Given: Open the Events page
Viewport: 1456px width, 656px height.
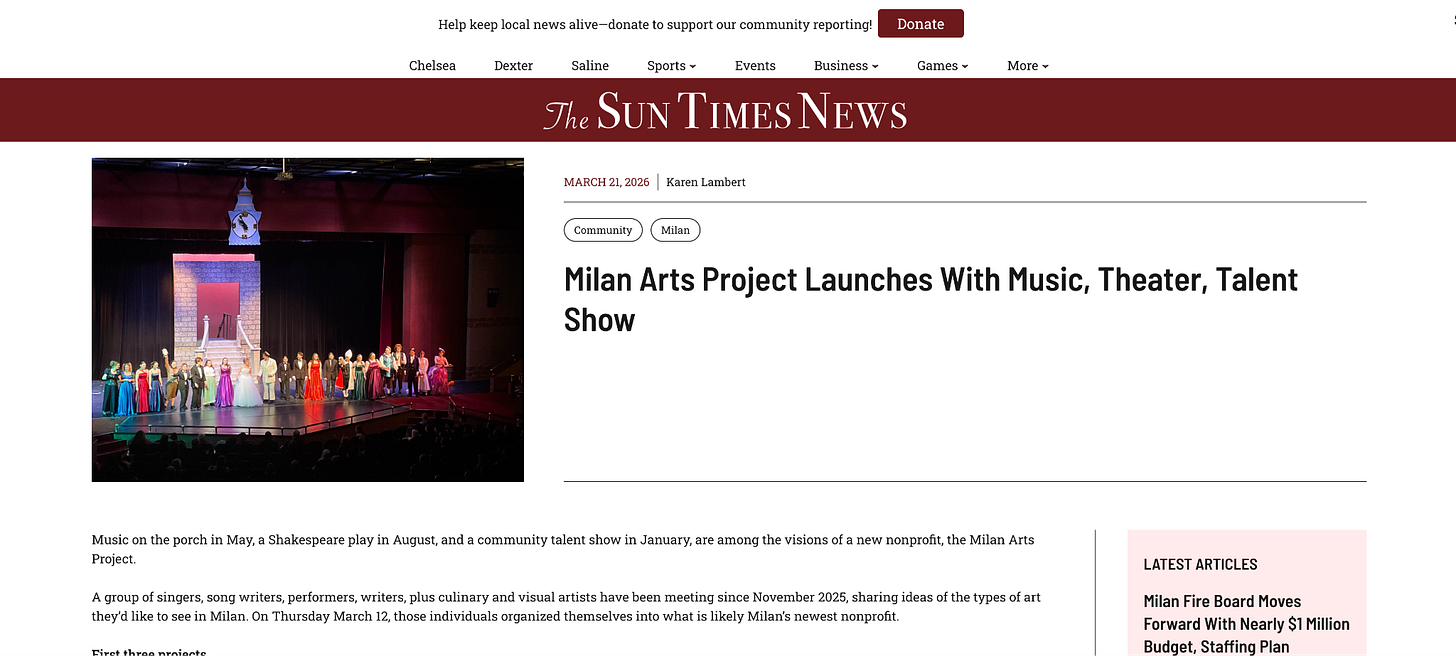Looking at the screenshot, I should (x=755, y=66).
